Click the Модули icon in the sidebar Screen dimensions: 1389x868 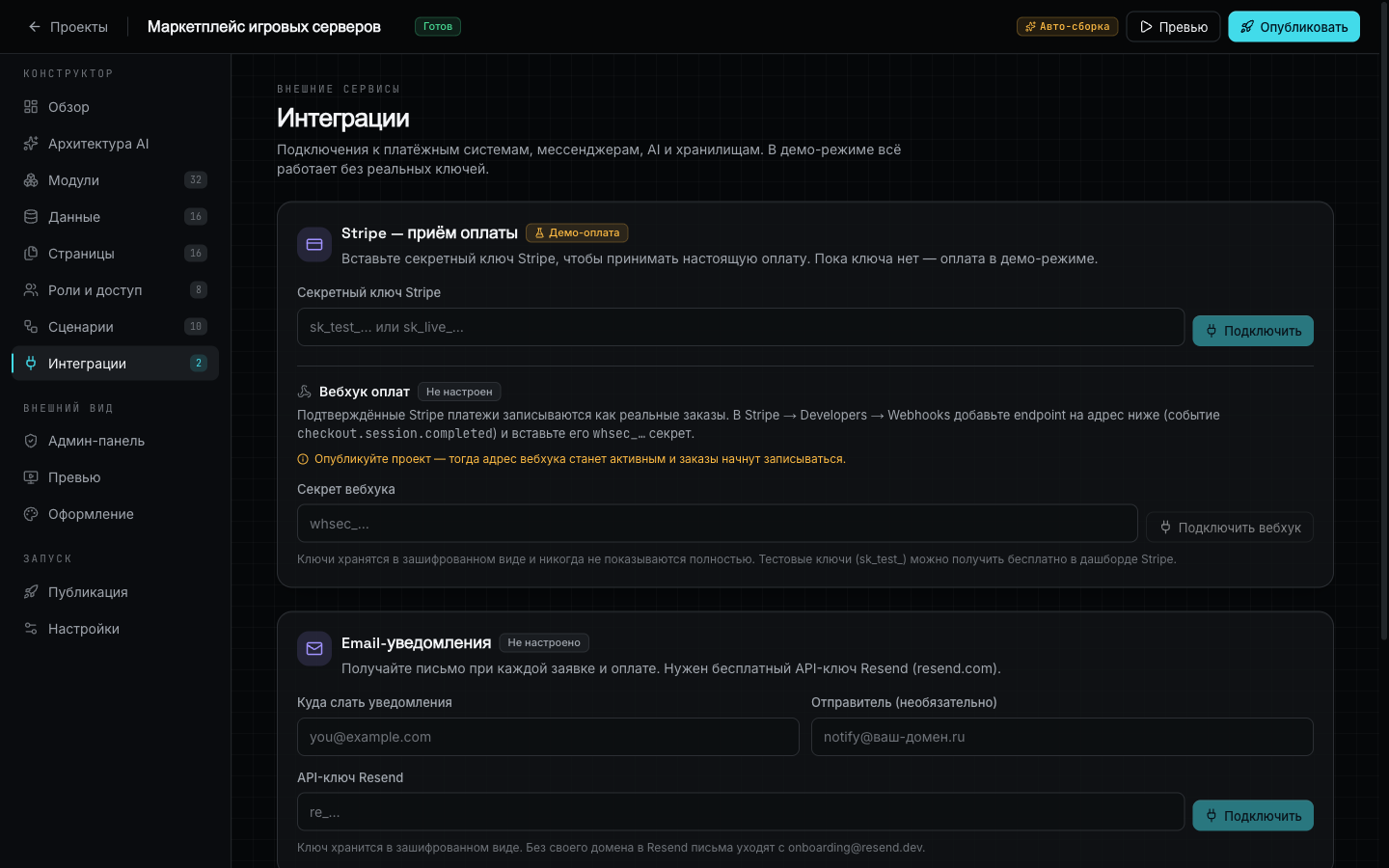pos(31,180)
